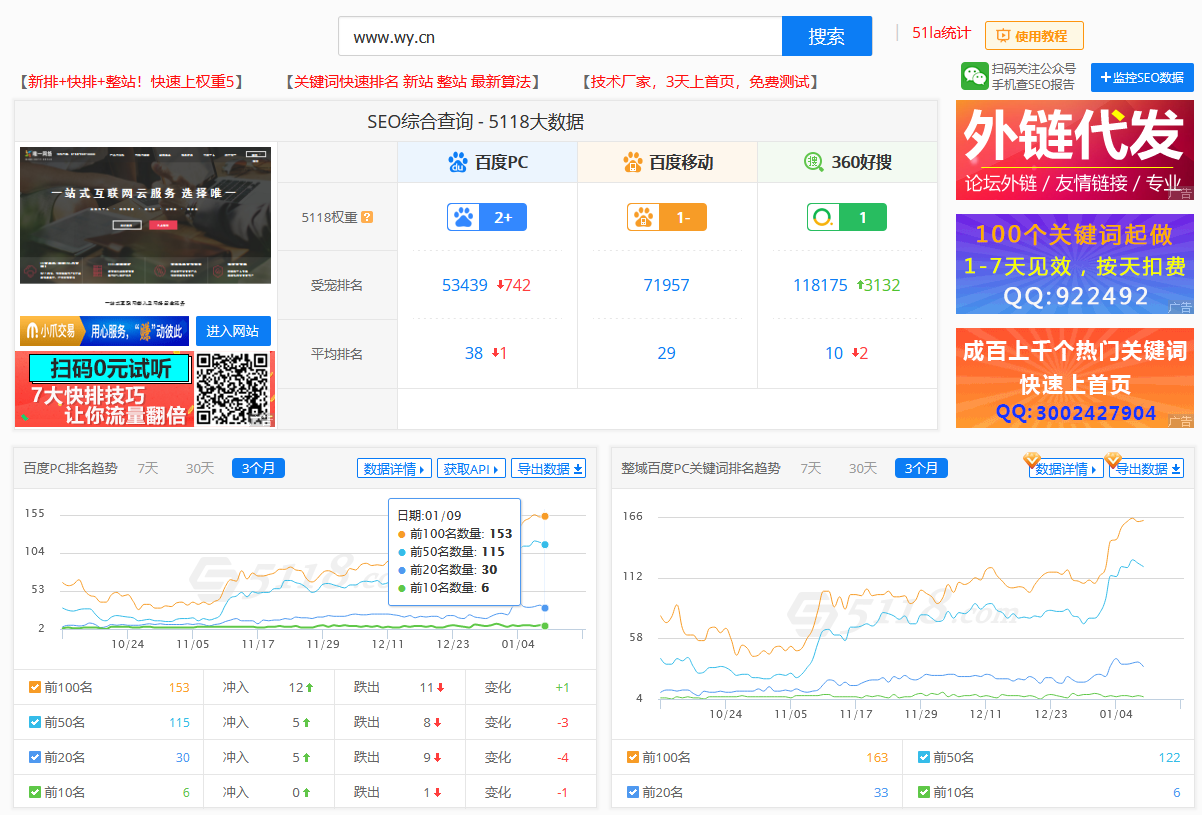The height and width of the screenshot is (815, 1202).
Task: Click the VIP diamond icon above 整域 导出数据
Action: coord(1113,460)
